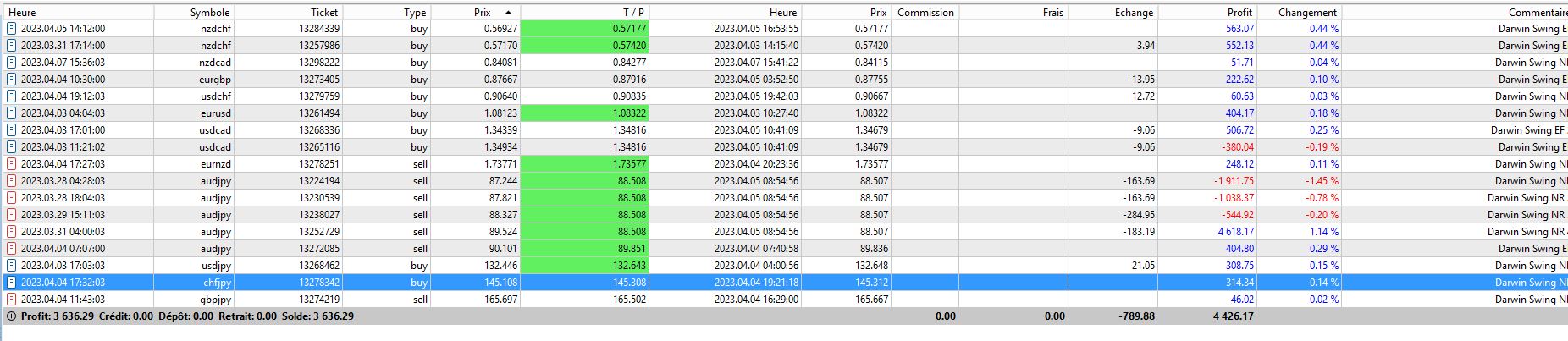The height and width of the screenshot is (341, 1568).
Task: Click the trade icon of the 2023.04.03 11:21:02 row
Action: (12, 147)
